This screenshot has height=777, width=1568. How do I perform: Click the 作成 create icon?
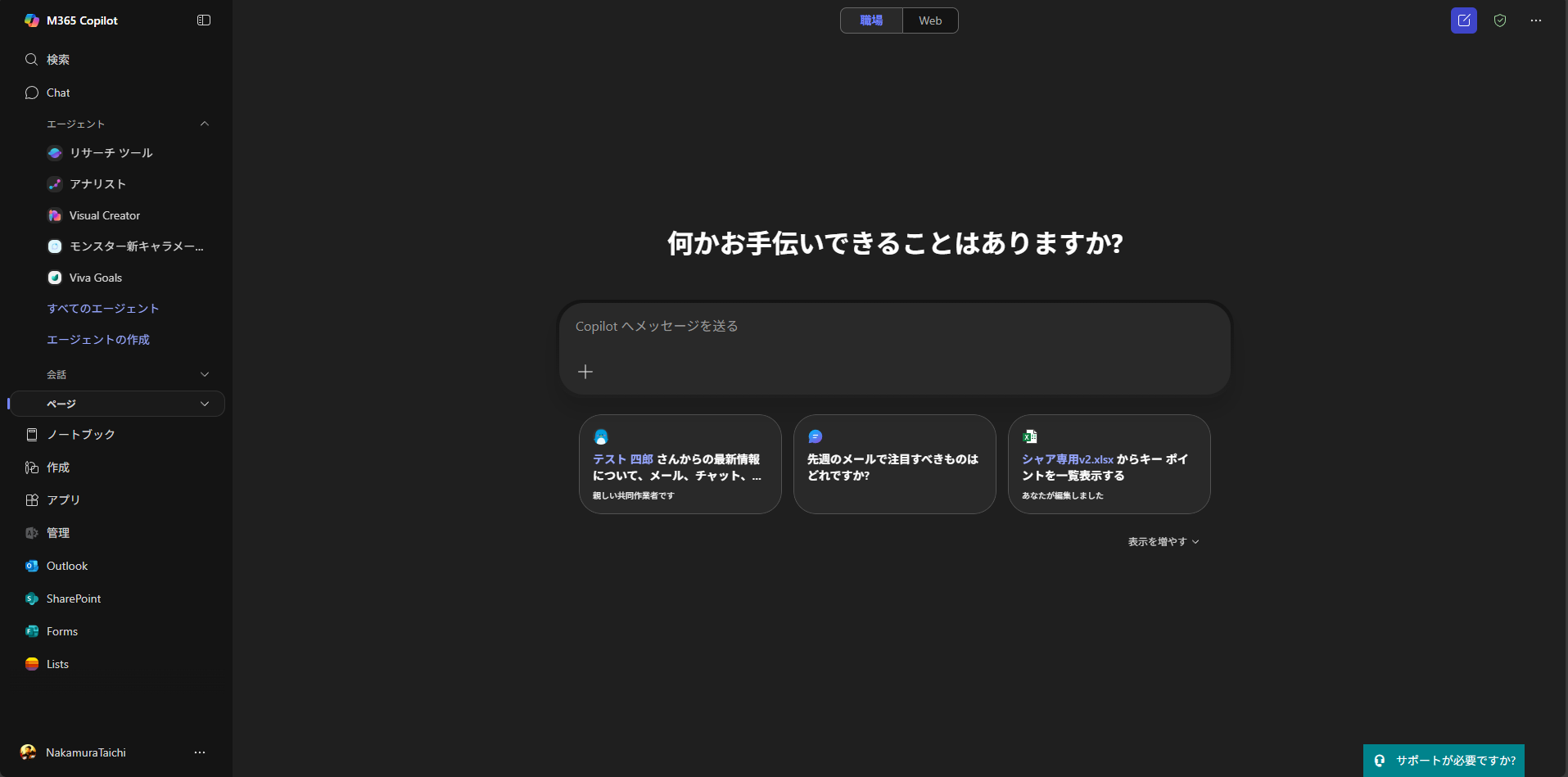coord(32,468)
